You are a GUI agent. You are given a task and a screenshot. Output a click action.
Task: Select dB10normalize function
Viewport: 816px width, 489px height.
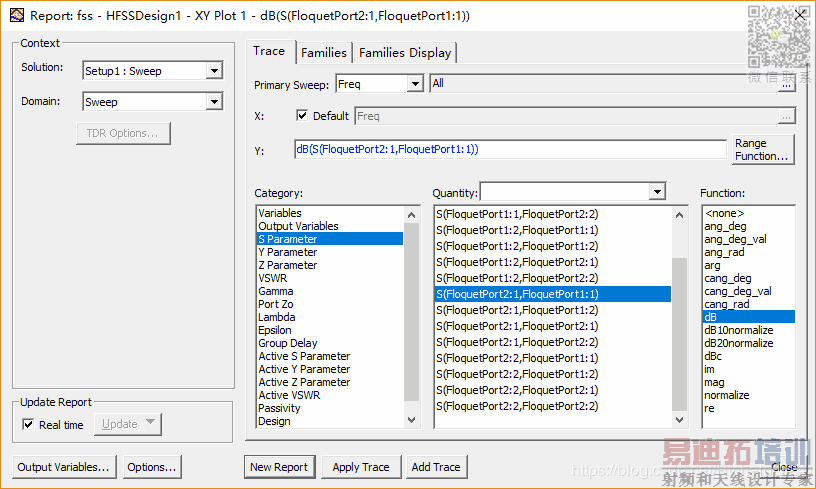738,330
